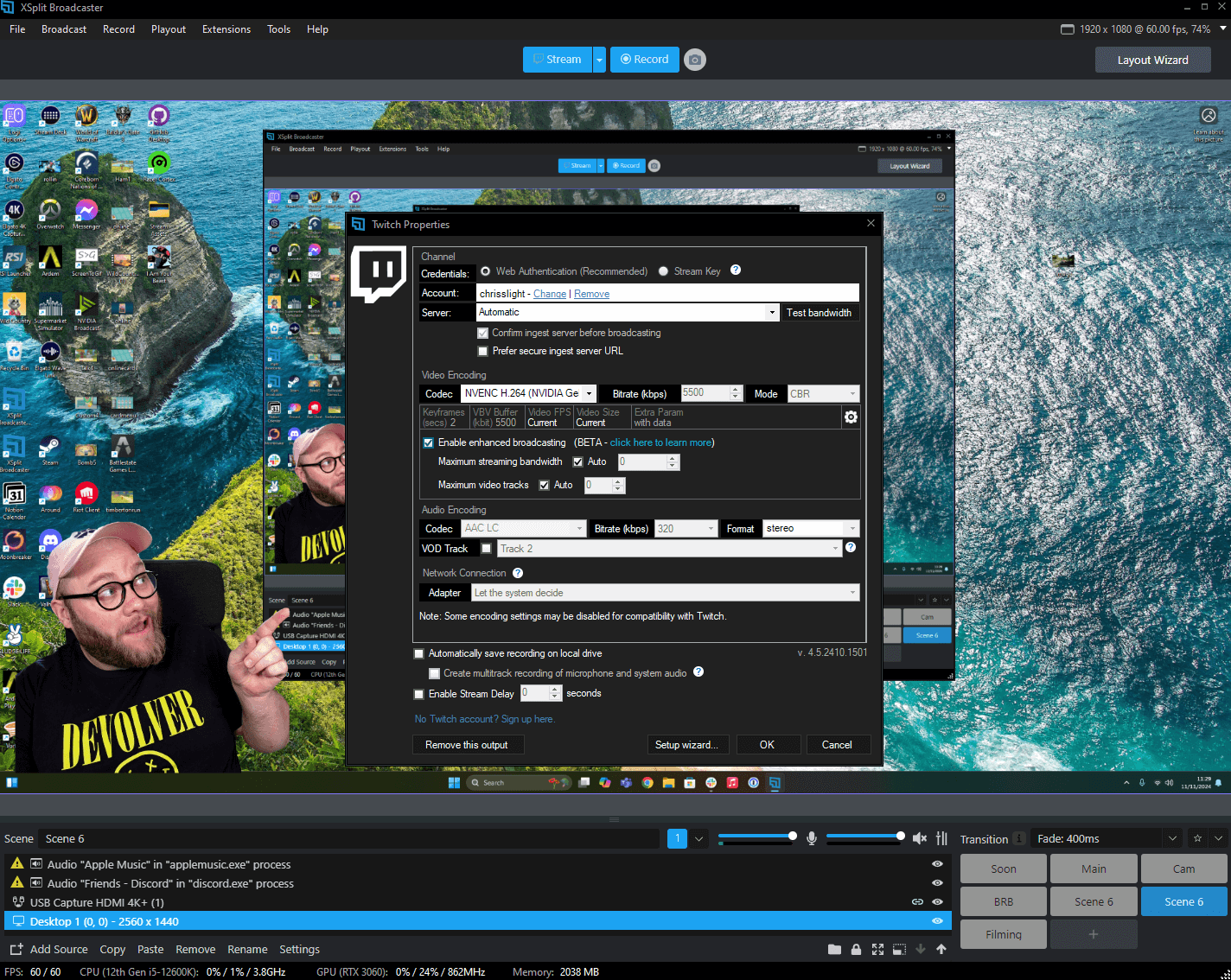Click the World of Warcraft desktop icon
The height and width of the screenshot is (980, 1231).
(x=86, y=120)
